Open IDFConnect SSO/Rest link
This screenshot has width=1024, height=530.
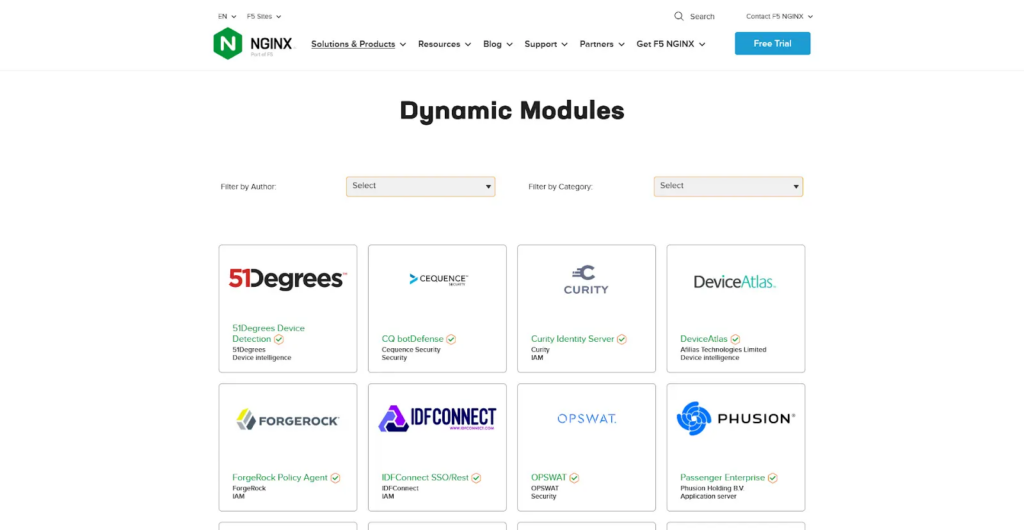point(425,478)
